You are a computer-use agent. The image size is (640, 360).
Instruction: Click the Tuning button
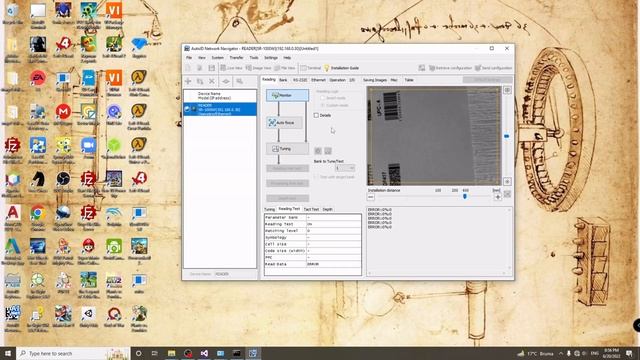[287, 149]
